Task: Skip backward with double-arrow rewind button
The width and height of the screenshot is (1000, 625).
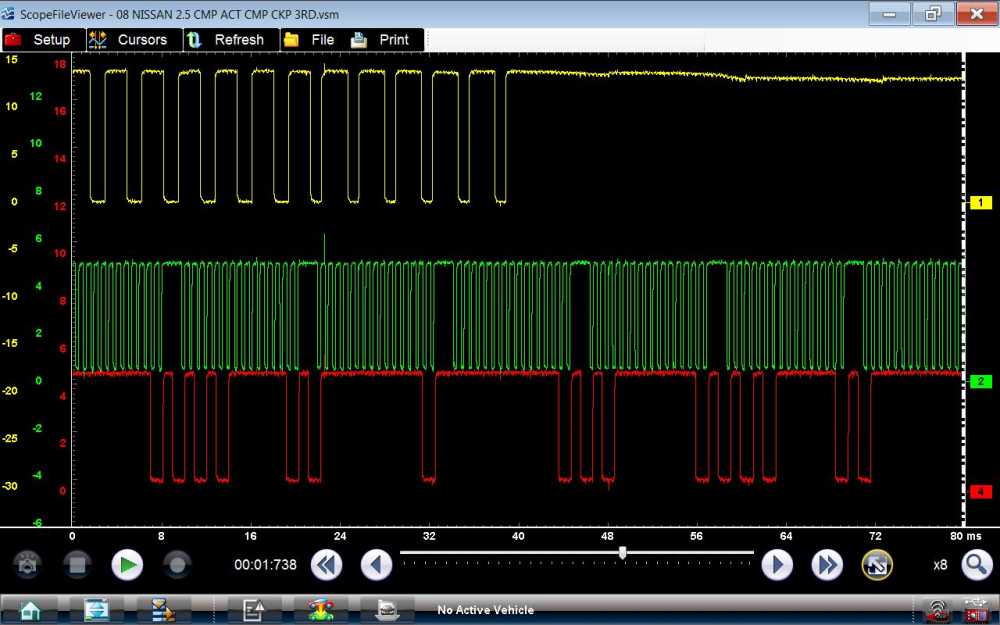Action: 326,565
